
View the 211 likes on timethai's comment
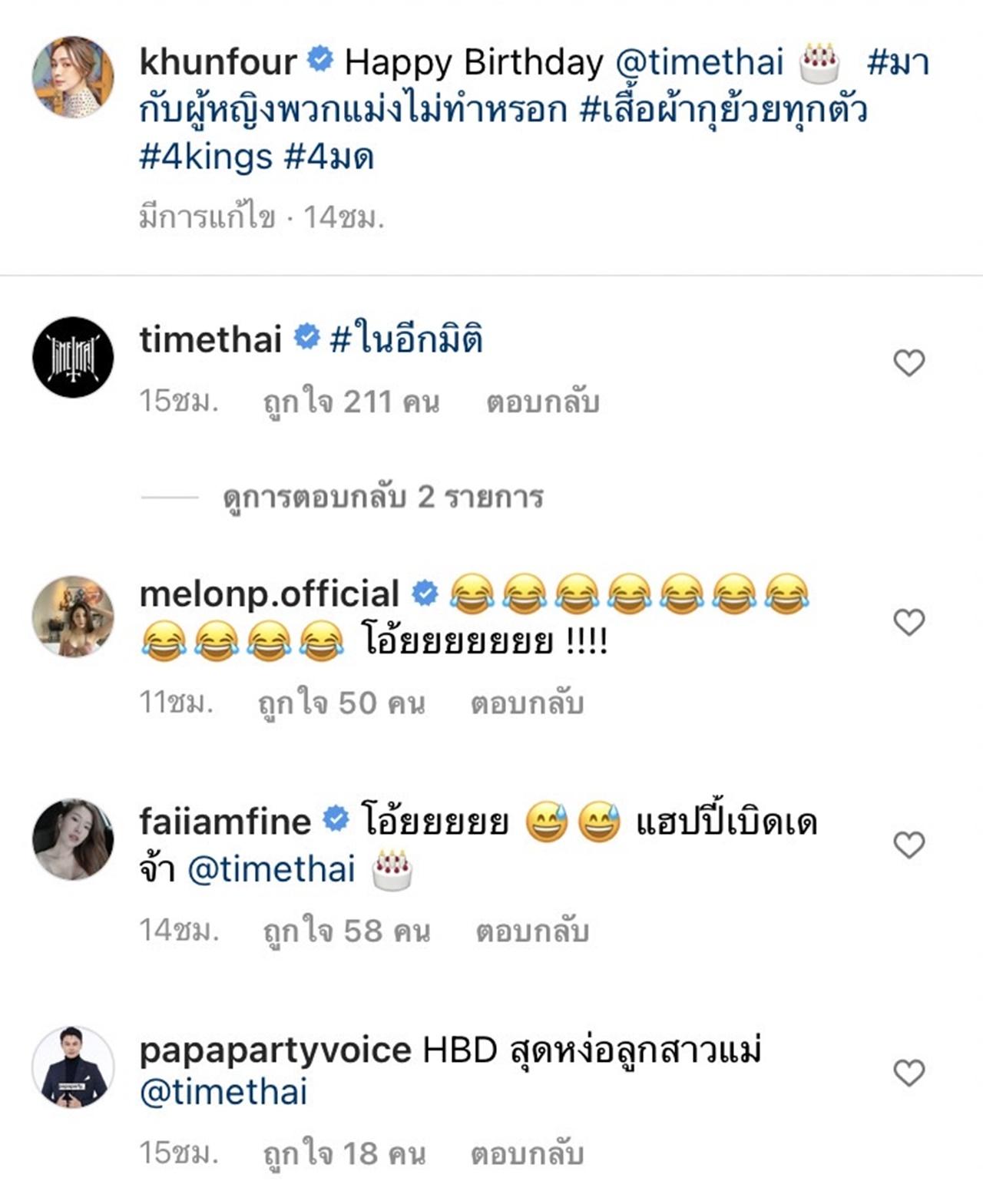(351, 402)
